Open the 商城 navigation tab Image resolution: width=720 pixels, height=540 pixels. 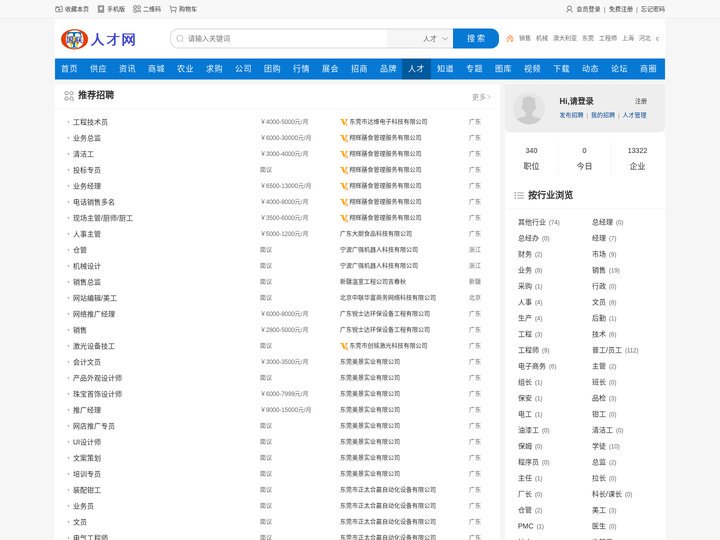click(156, 69)
